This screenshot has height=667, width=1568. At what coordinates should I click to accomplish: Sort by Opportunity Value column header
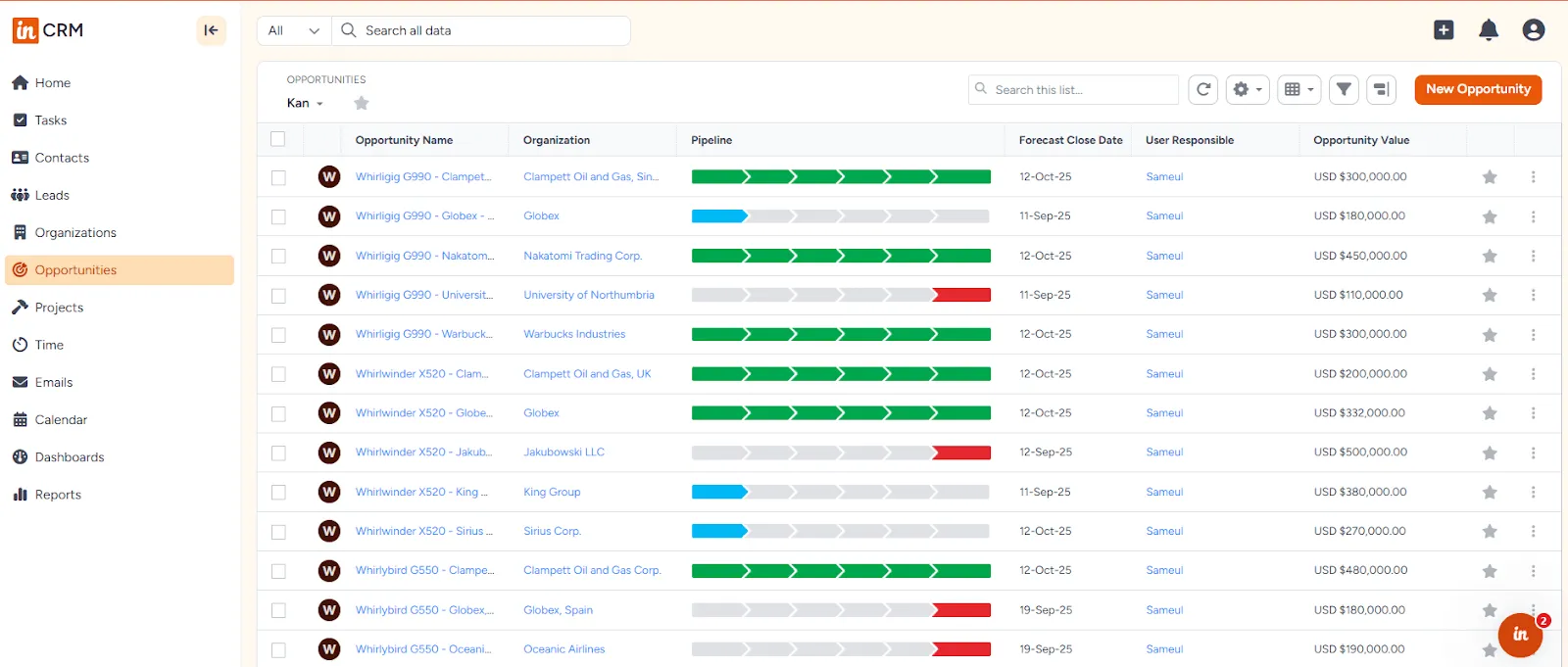(x=1361, y=140)
